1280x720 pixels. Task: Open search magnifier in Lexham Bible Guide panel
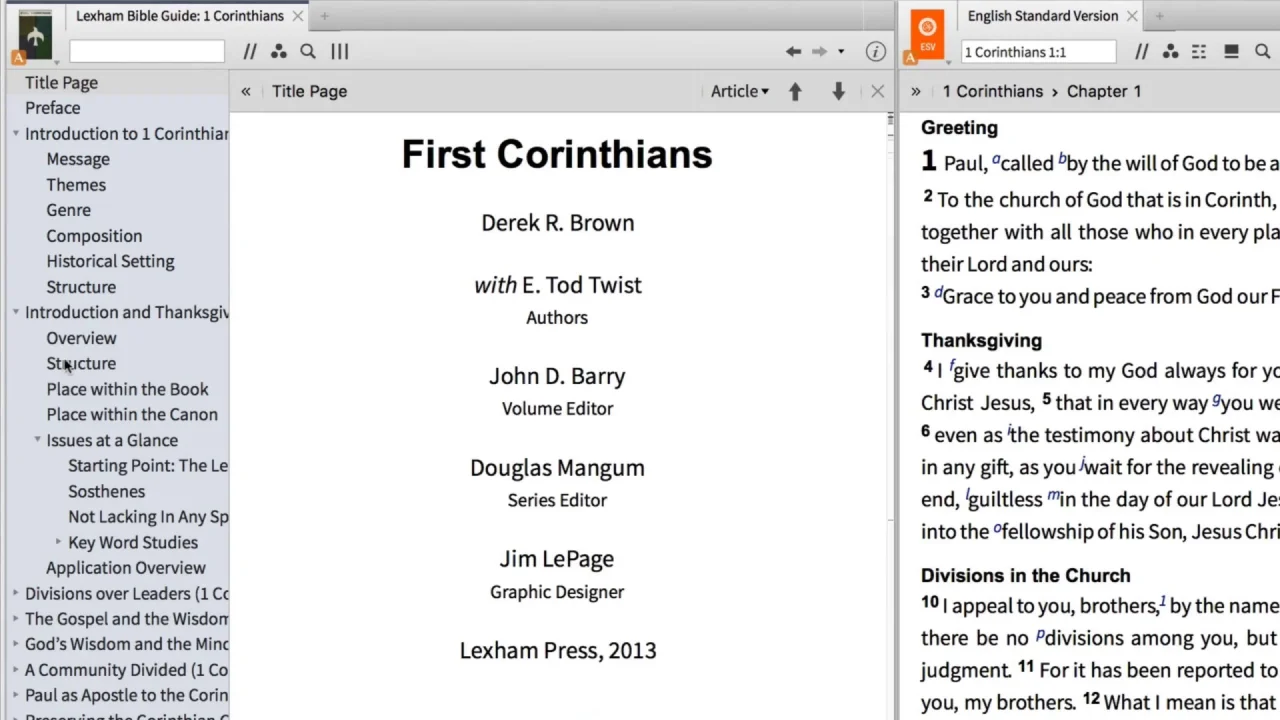coord(308,52)
